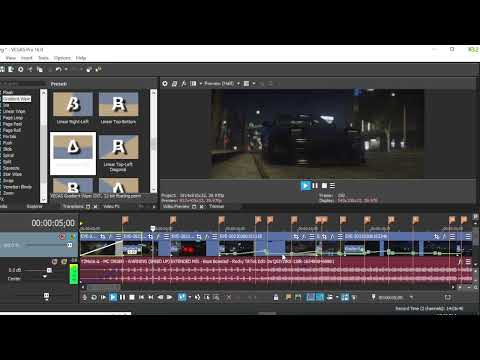
Task: Select Page Peel in the transitions list
Action: 12,124
